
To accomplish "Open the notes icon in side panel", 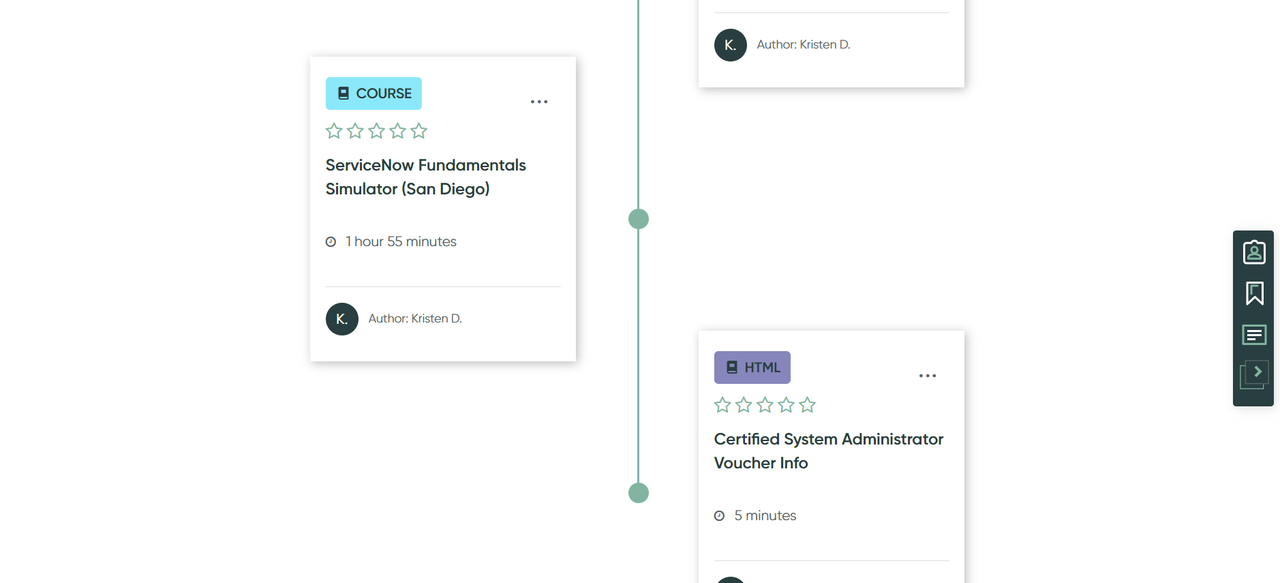I will (x=1254, y=335).
